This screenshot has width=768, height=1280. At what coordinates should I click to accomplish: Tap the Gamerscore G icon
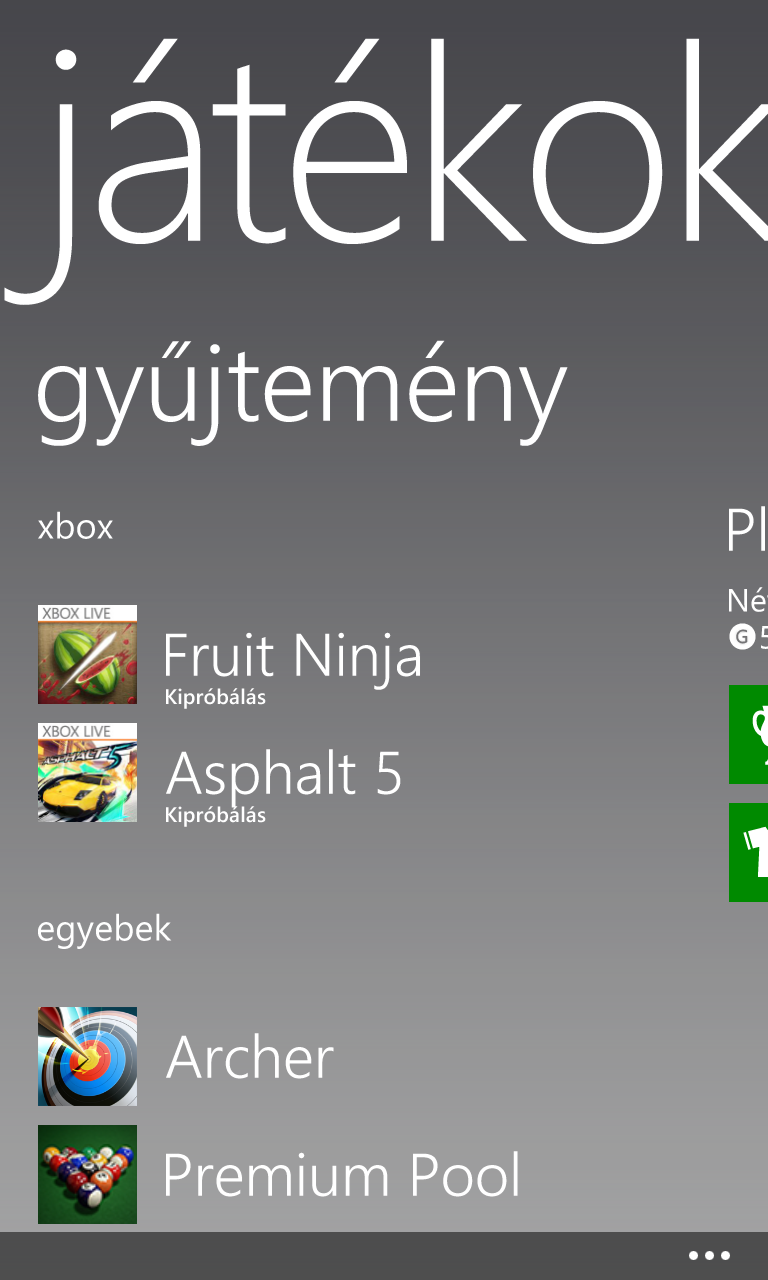point(741,636)
